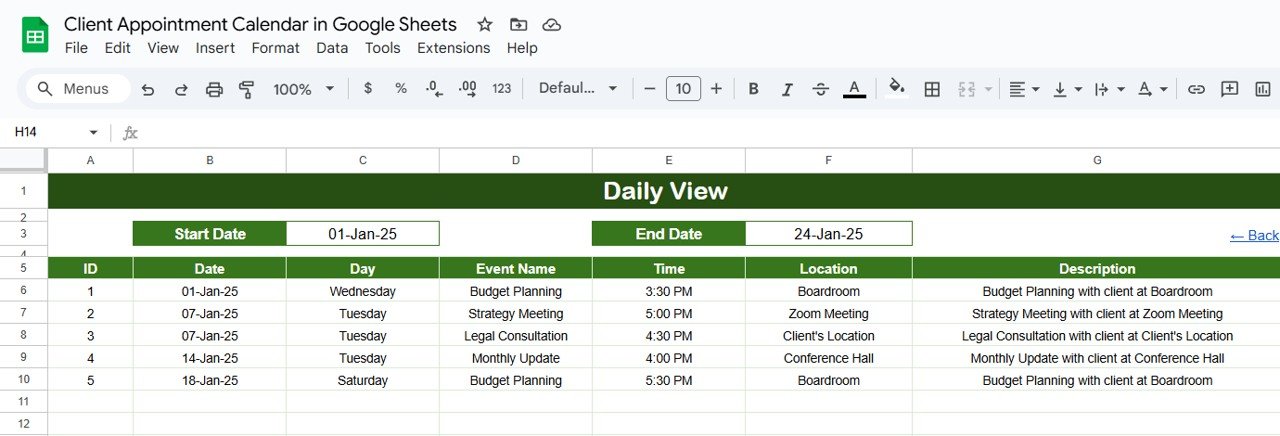Toggle italic formatting
The image size is (1280, 436).
(x=787, y=89)
